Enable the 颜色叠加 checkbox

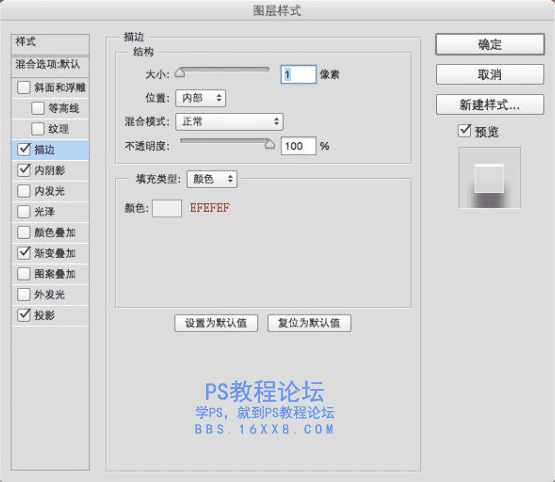[24, 233]
